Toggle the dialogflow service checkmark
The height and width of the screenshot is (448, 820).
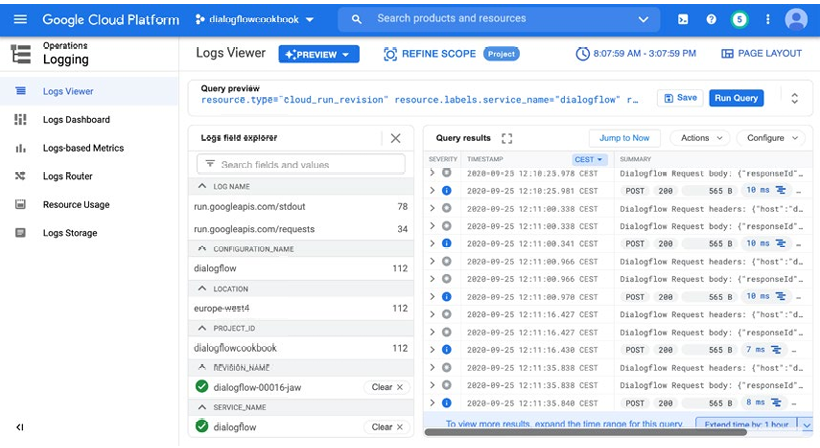tap(202, 427)
